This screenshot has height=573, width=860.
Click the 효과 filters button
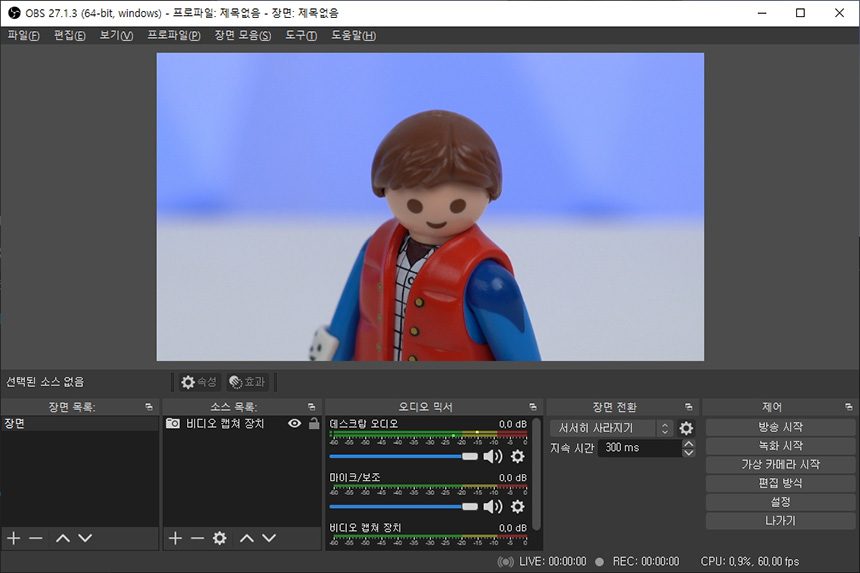pyautogui.click(x=247, y=382)
